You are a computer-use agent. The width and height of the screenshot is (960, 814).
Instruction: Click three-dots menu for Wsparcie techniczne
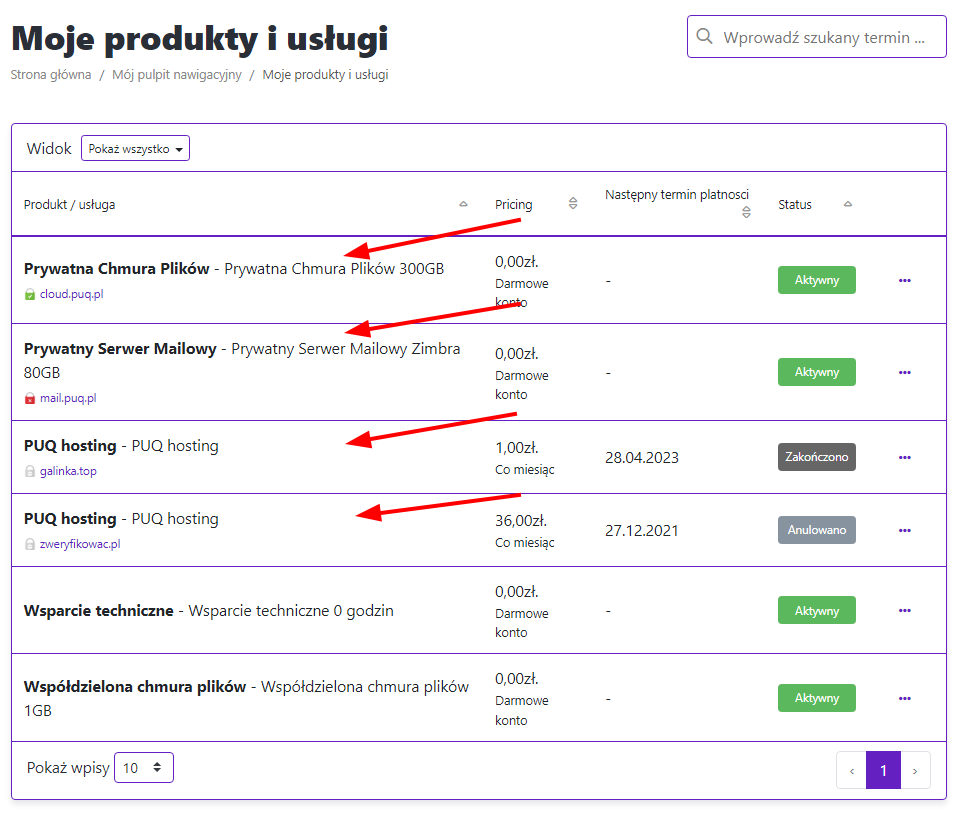pyautogui.click(x=904, y=610)
